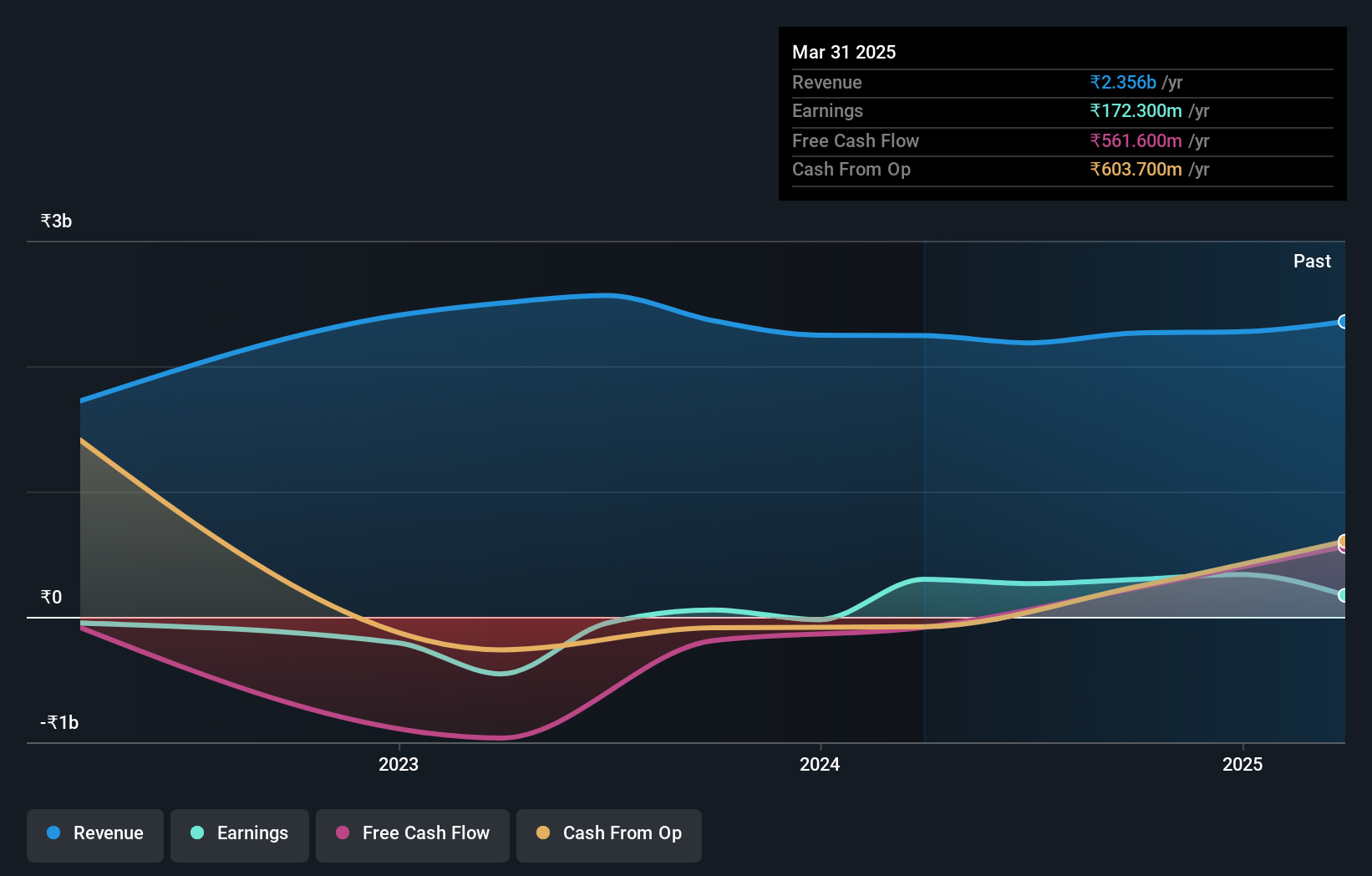Click the ₹3b y-axis label

pos(56,222)
